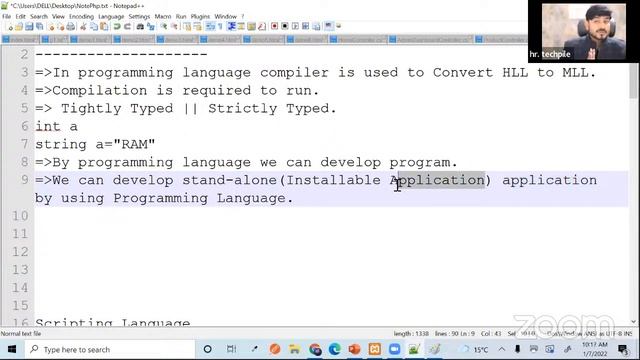The width and height of the screenshot is (640, 360).
Task: Click the Redo toolbar icon
Action: point(127,27)
